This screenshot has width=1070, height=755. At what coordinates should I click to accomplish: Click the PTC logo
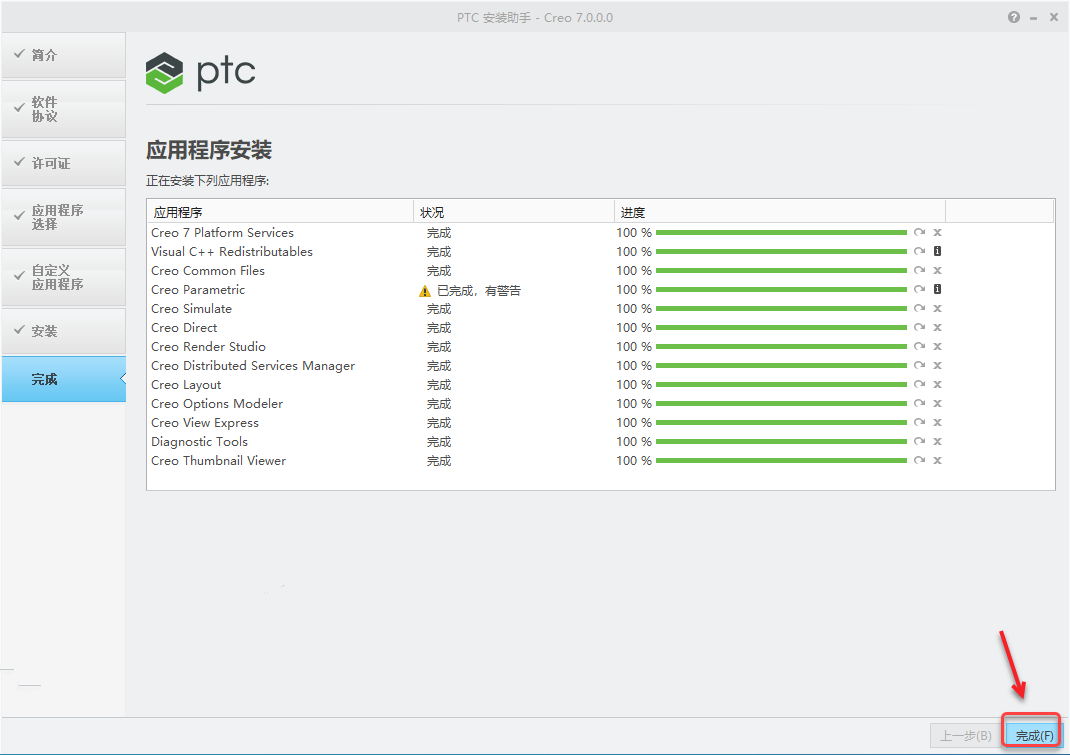click(201, 72)
